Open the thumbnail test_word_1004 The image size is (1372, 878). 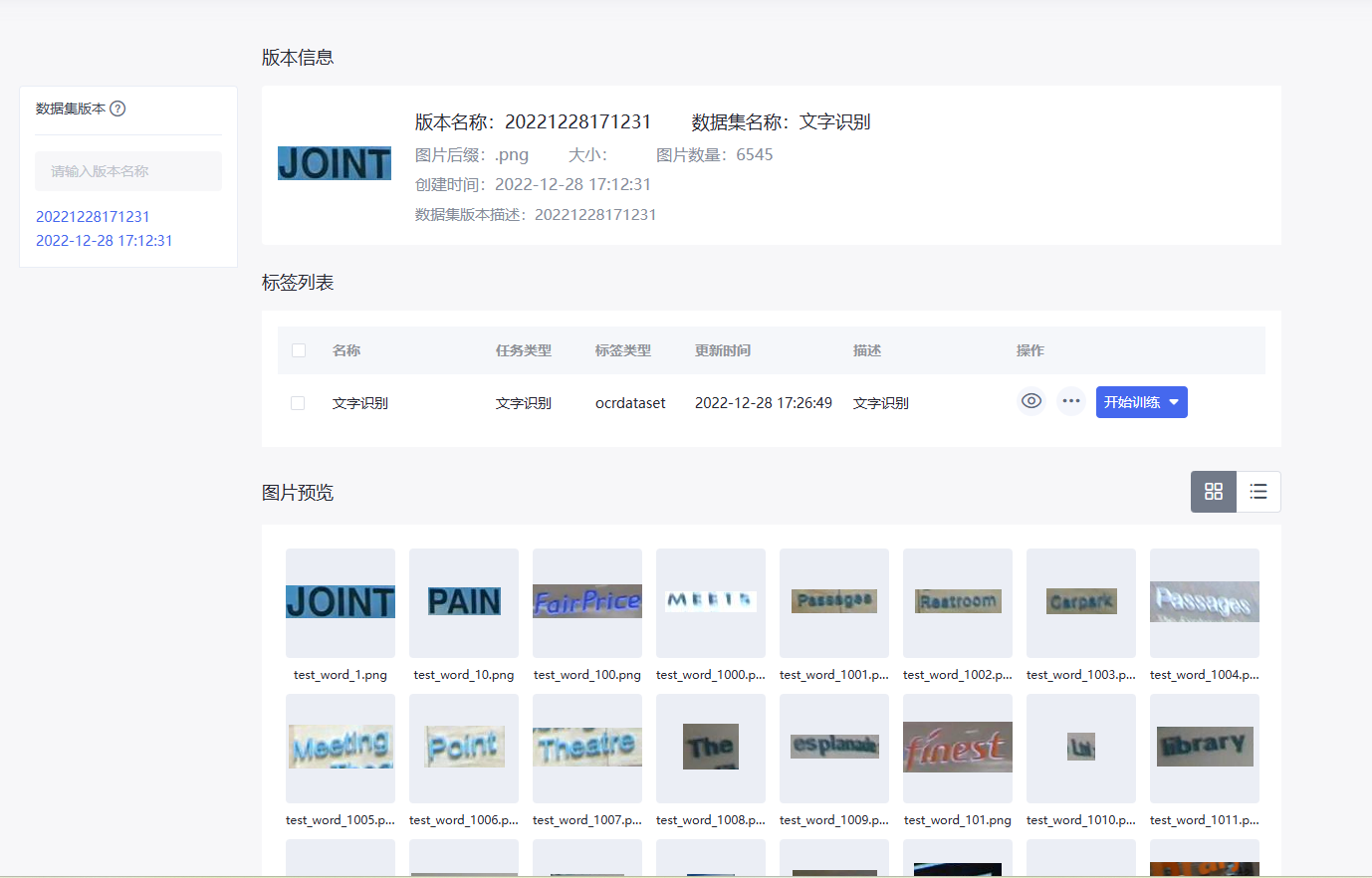1205,602
